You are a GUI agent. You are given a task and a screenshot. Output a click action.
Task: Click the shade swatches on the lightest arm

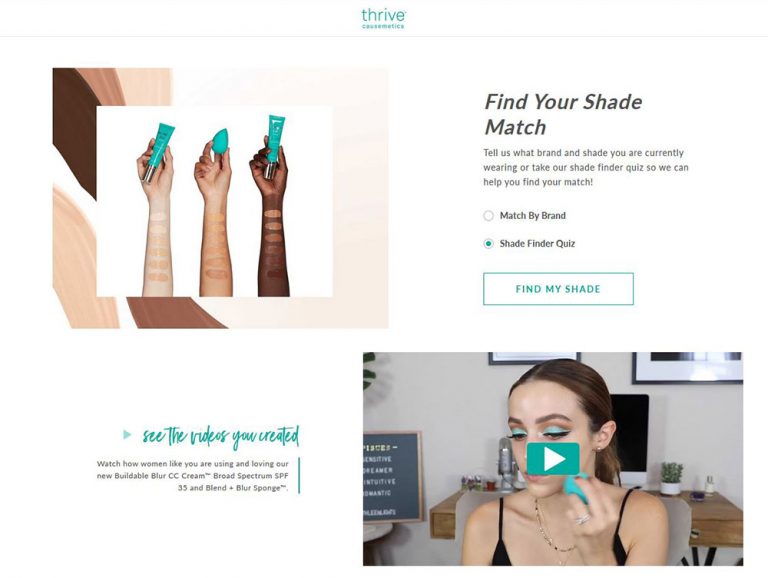coord(159,246)
